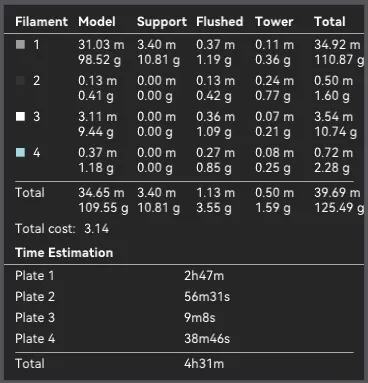The image size is (368, 383).
Task: Click the grand total 125.49 g value
Action: pos(339,208)
